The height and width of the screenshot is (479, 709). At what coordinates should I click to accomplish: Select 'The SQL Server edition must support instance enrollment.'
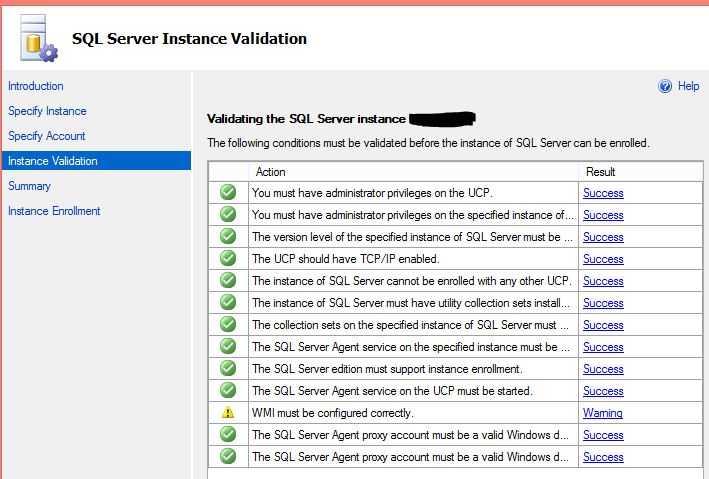[x=387, y=369]
